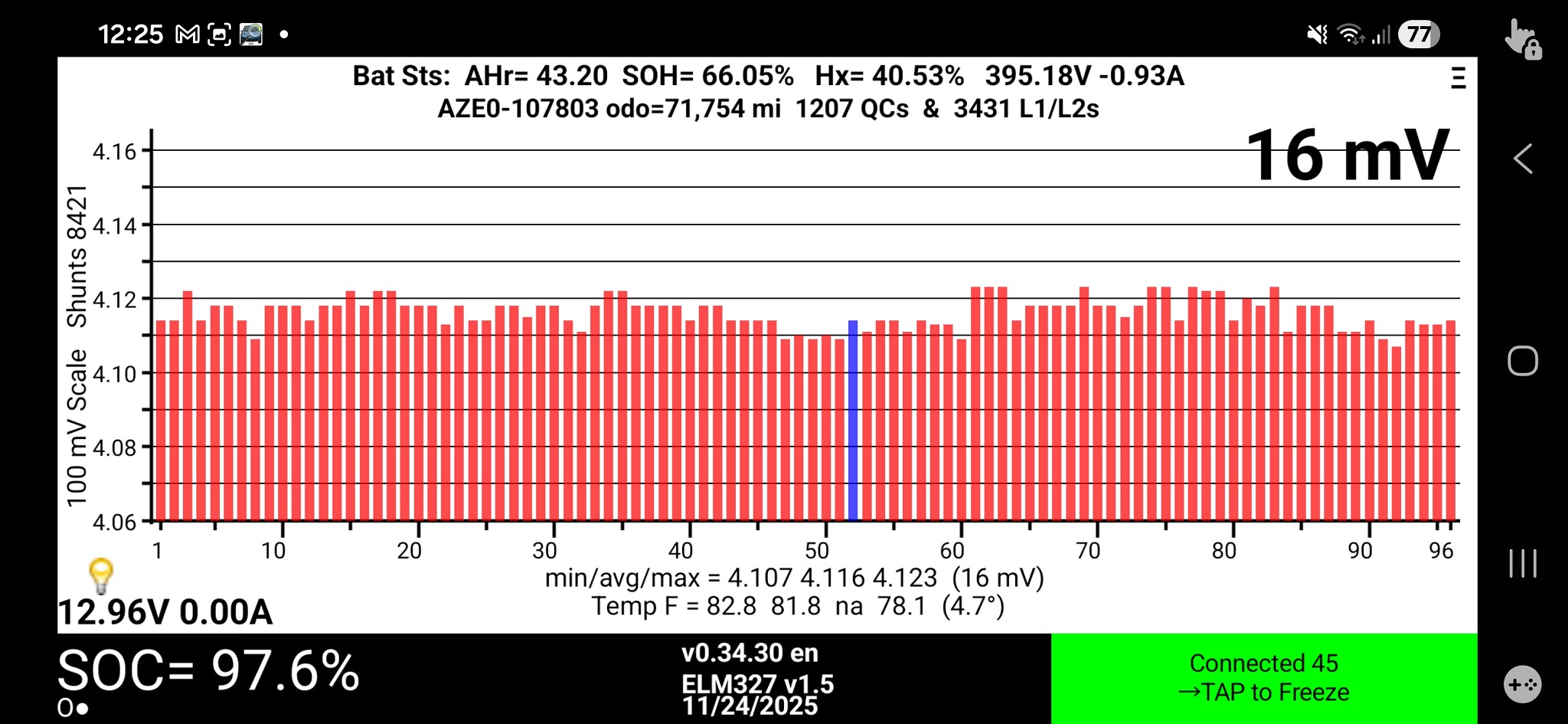
Task: Tap the large 16 mV reading
Action: [1347, 156]
